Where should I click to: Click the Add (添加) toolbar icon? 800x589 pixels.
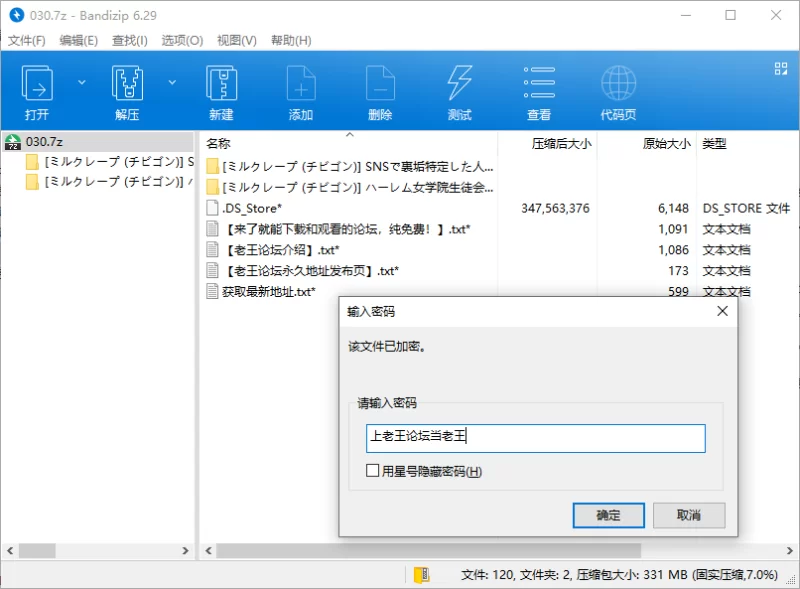[x=301, y=92]
